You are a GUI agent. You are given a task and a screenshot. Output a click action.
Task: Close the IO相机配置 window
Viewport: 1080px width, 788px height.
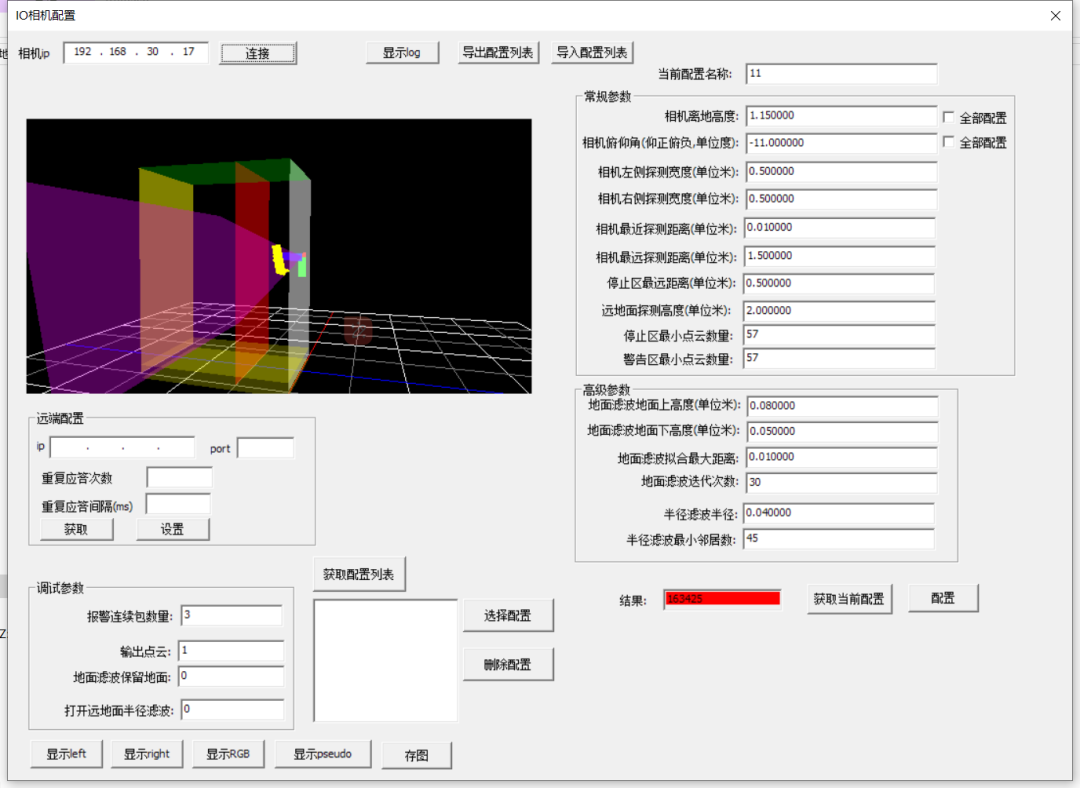[1055, 15]
